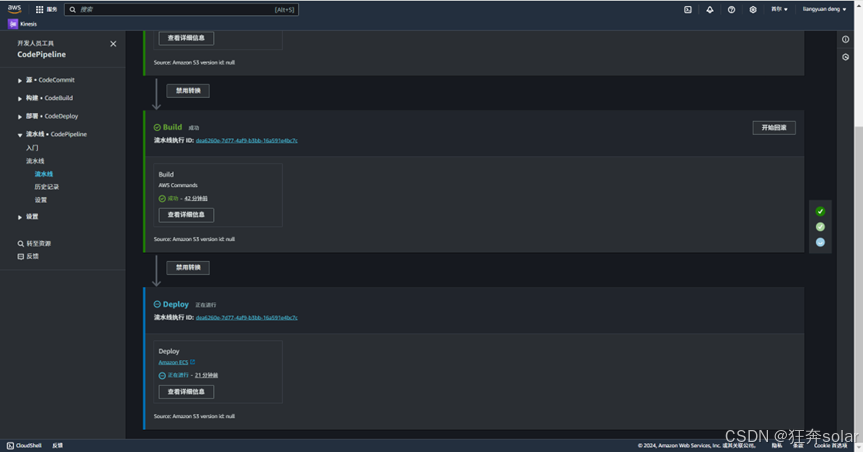Click 查看详细信息 in Build action card
The width and height of the screenshot is (863, 452).
point(186,215)
